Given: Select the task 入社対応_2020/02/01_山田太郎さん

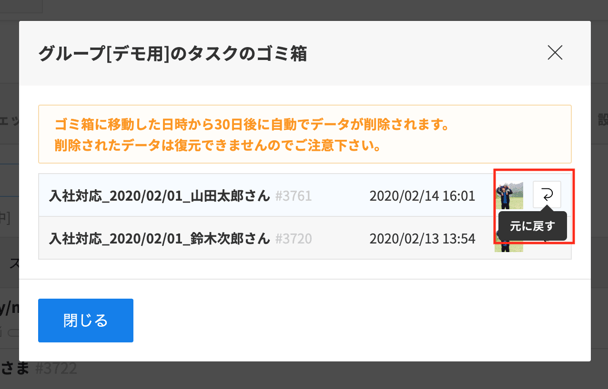Looking at the screenshot, I should (x=159, y=195).
